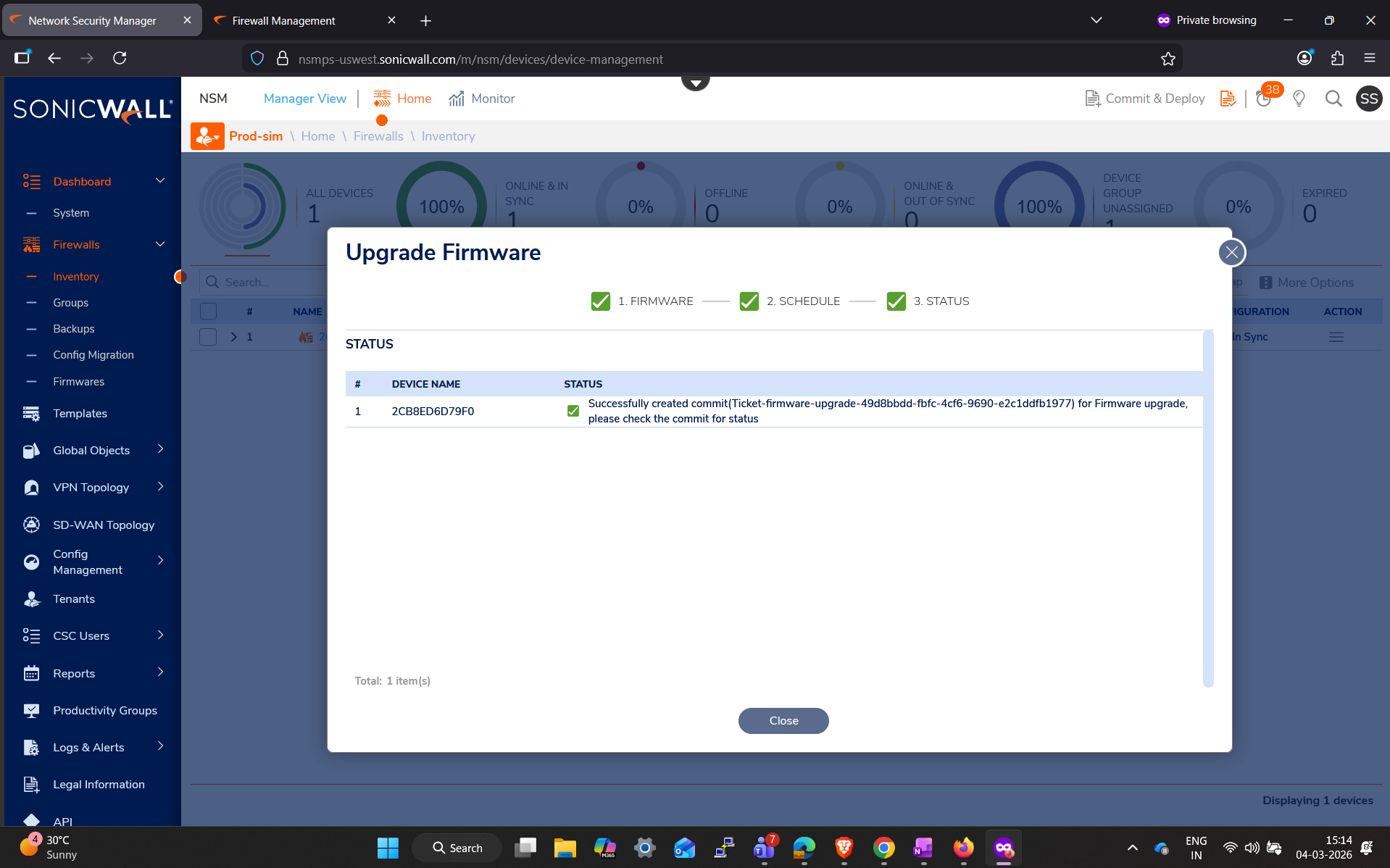
Task: Expand device row 1 details arrow
Action: tap(233, 337)
